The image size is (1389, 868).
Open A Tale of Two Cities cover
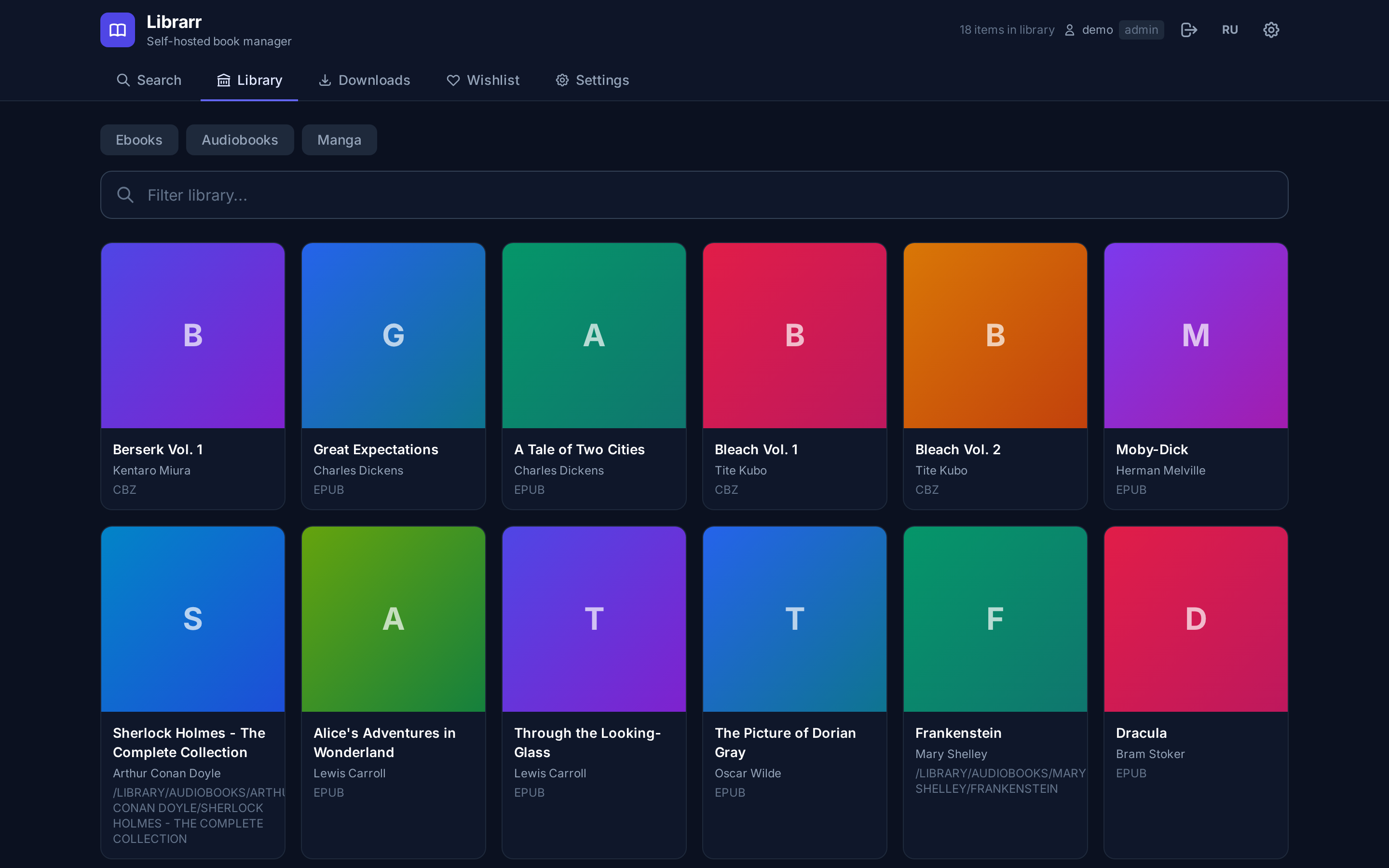coord(594,335)
